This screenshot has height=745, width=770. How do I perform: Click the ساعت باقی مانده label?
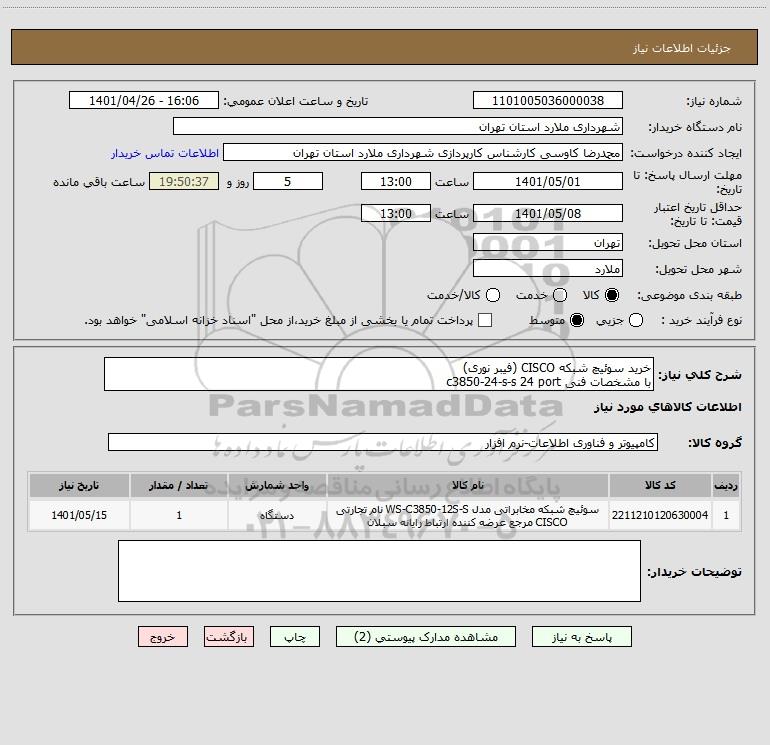(x=99, y=182)
